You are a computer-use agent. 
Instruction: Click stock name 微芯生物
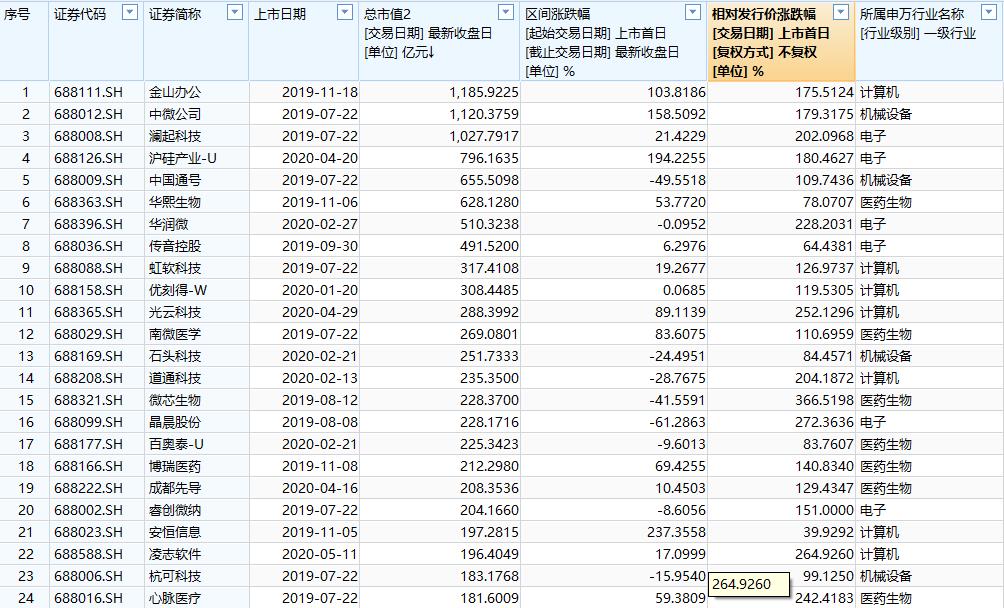pos(175,400)
